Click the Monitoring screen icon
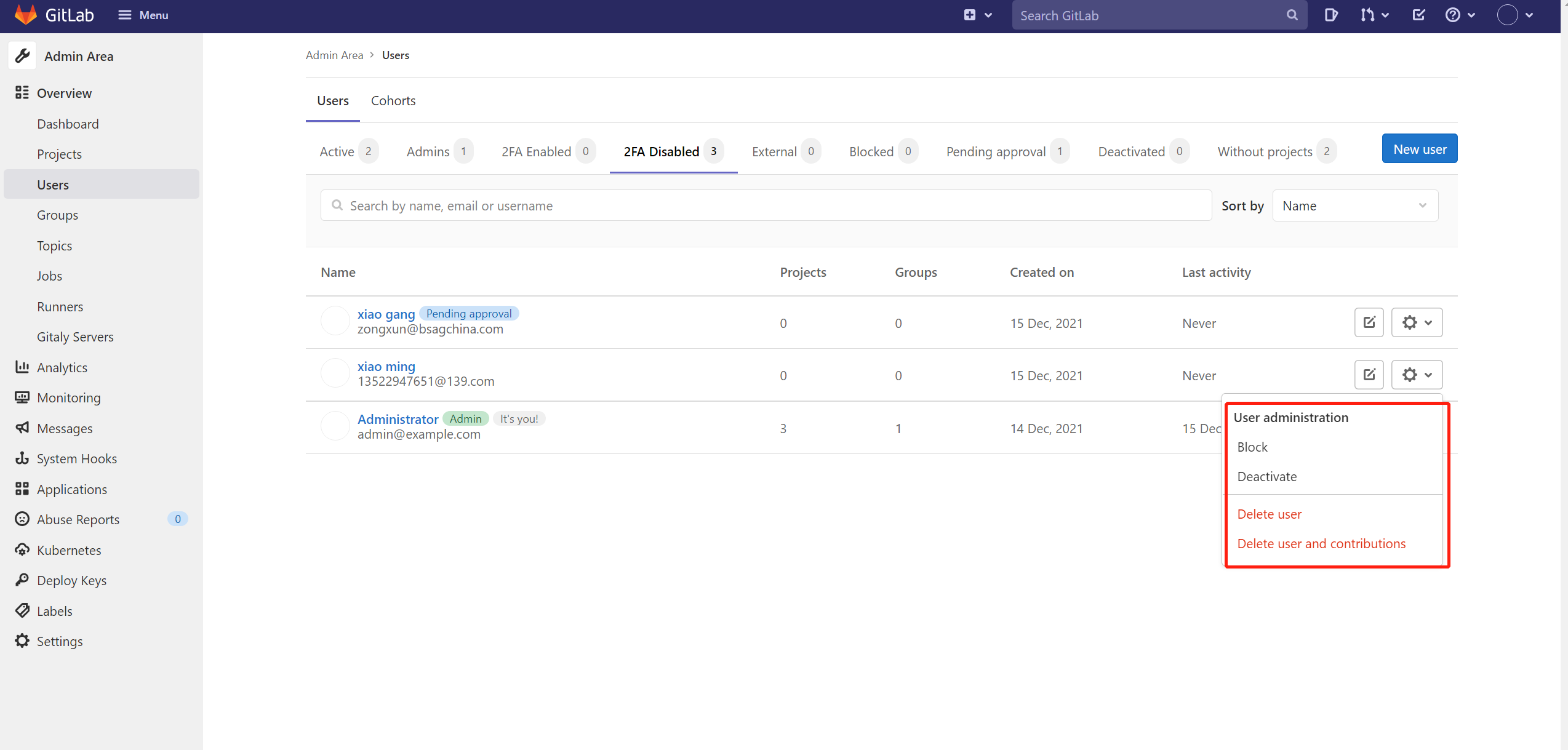The width and height of the screenshot is (1568, 750). (22, 397)
